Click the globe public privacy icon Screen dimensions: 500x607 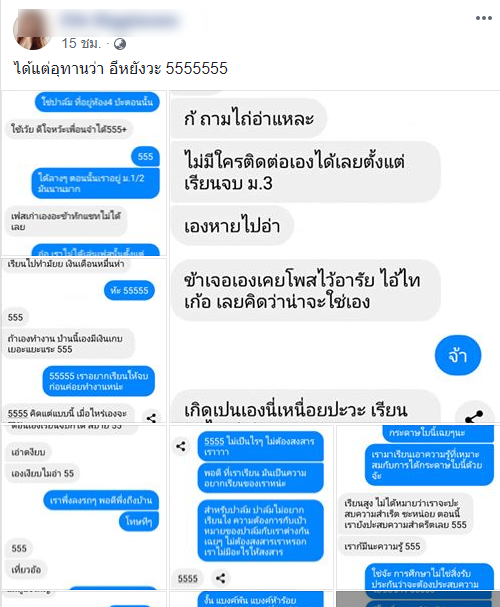[x=120, y=44]
